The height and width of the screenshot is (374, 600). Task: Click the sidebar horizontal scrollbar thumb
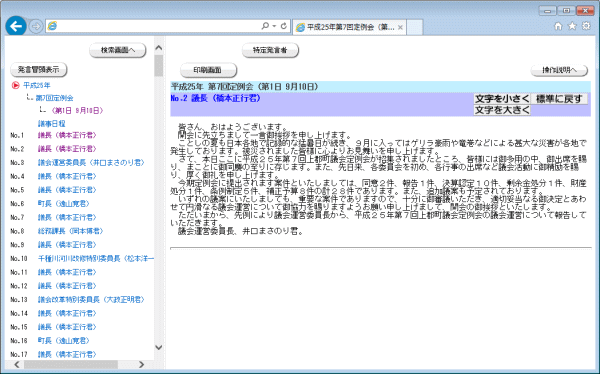point(71,364)
